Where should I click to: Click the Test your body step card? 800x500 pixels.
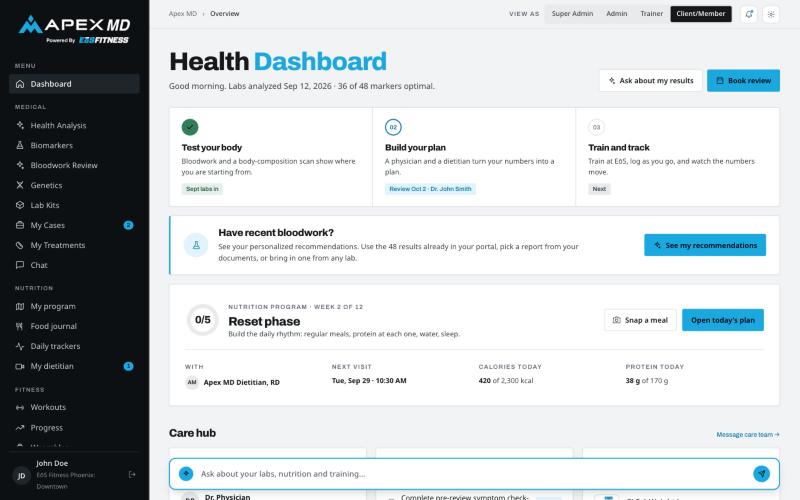[x=271, y=157]
